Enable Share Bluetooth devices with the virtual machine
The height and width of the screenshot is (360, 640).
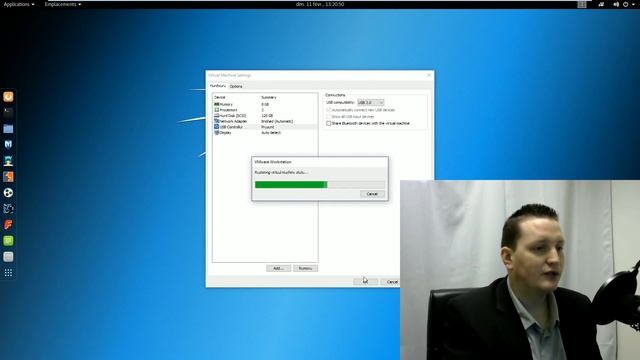(329, 123)
